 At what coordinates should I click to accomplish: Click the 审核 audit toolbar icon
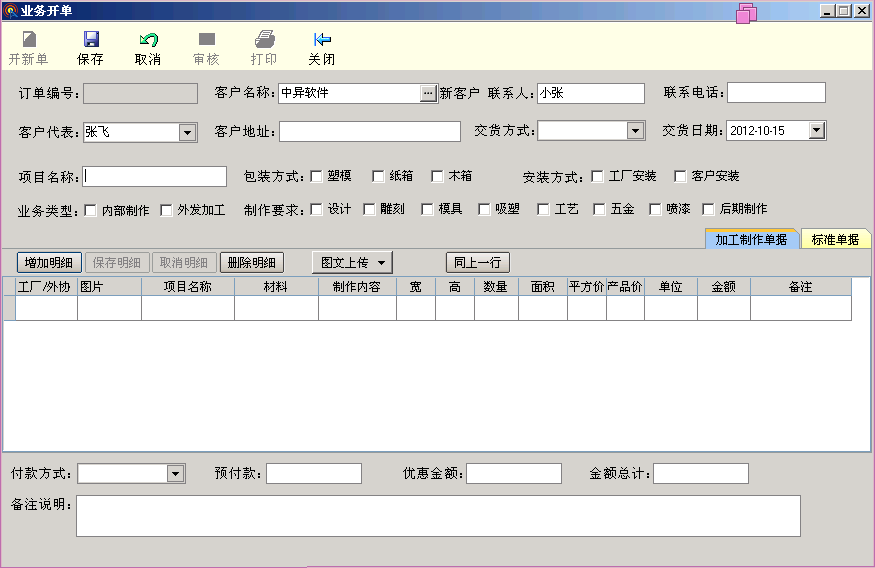pos(206,40)
